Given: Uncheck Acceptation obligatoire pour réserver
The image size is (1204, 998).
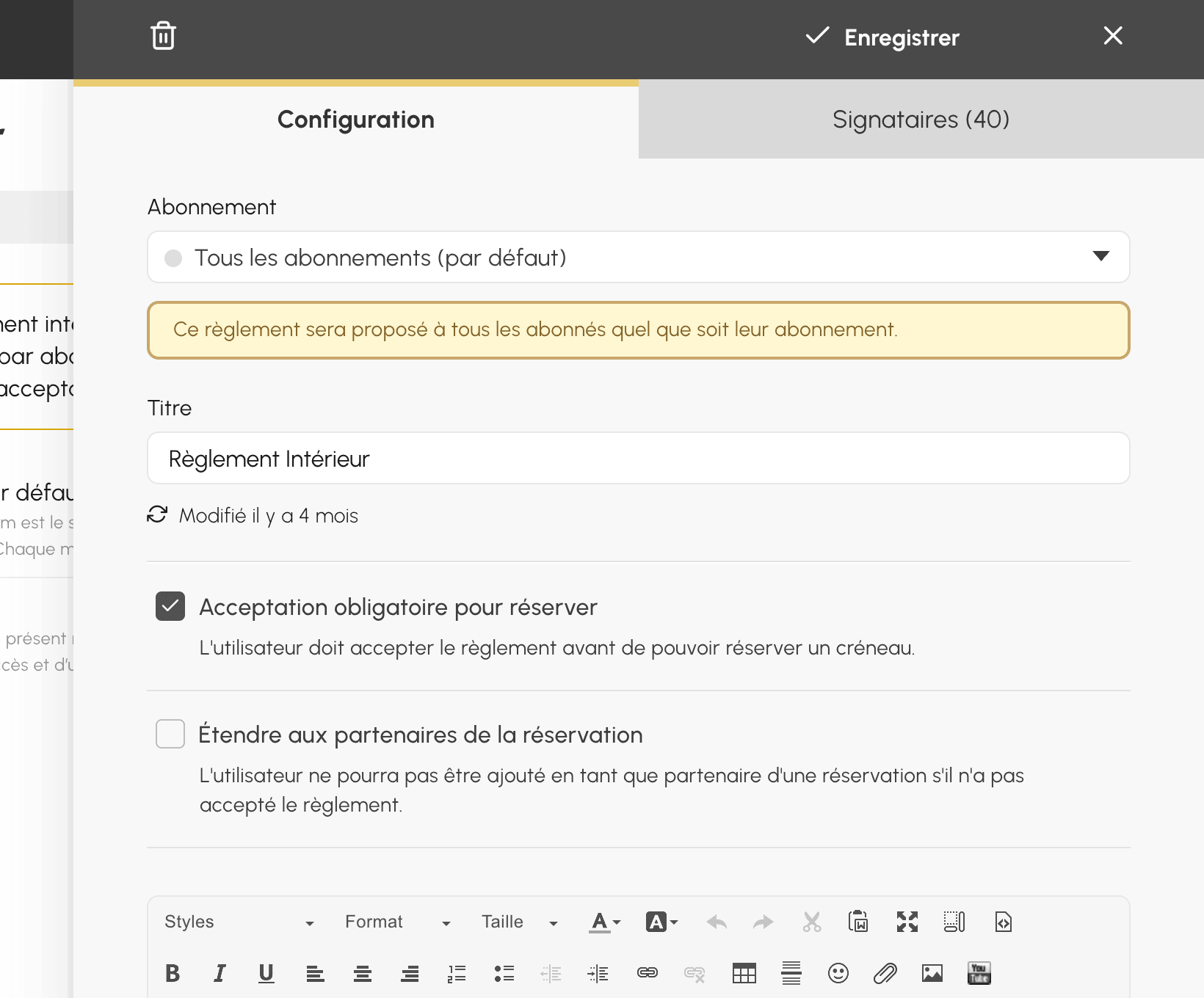Looking at the screenshot, I should [x=170, y=606].
